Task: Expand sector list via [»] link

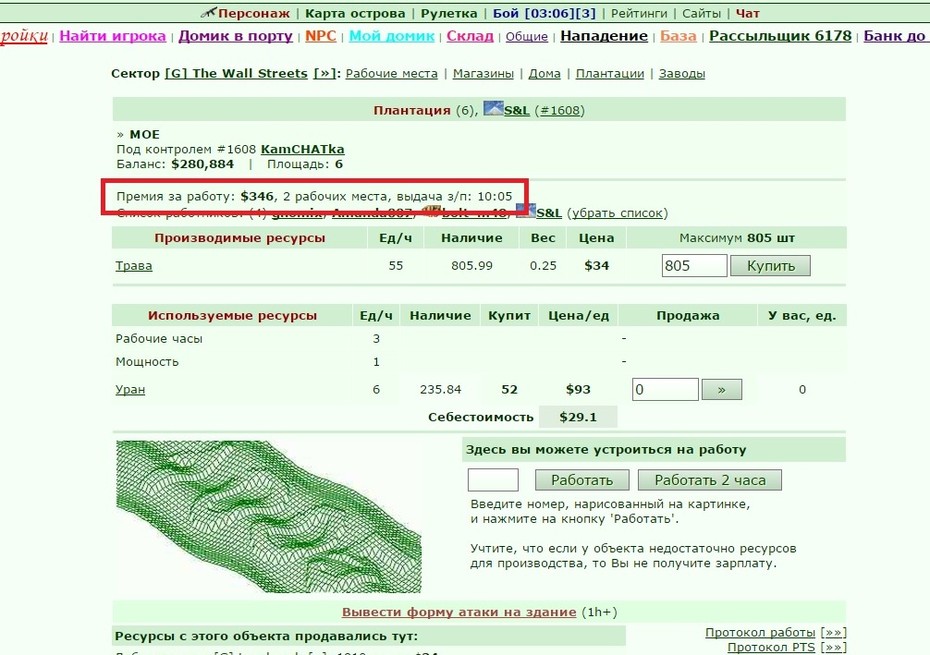Action: pos(324,74)
